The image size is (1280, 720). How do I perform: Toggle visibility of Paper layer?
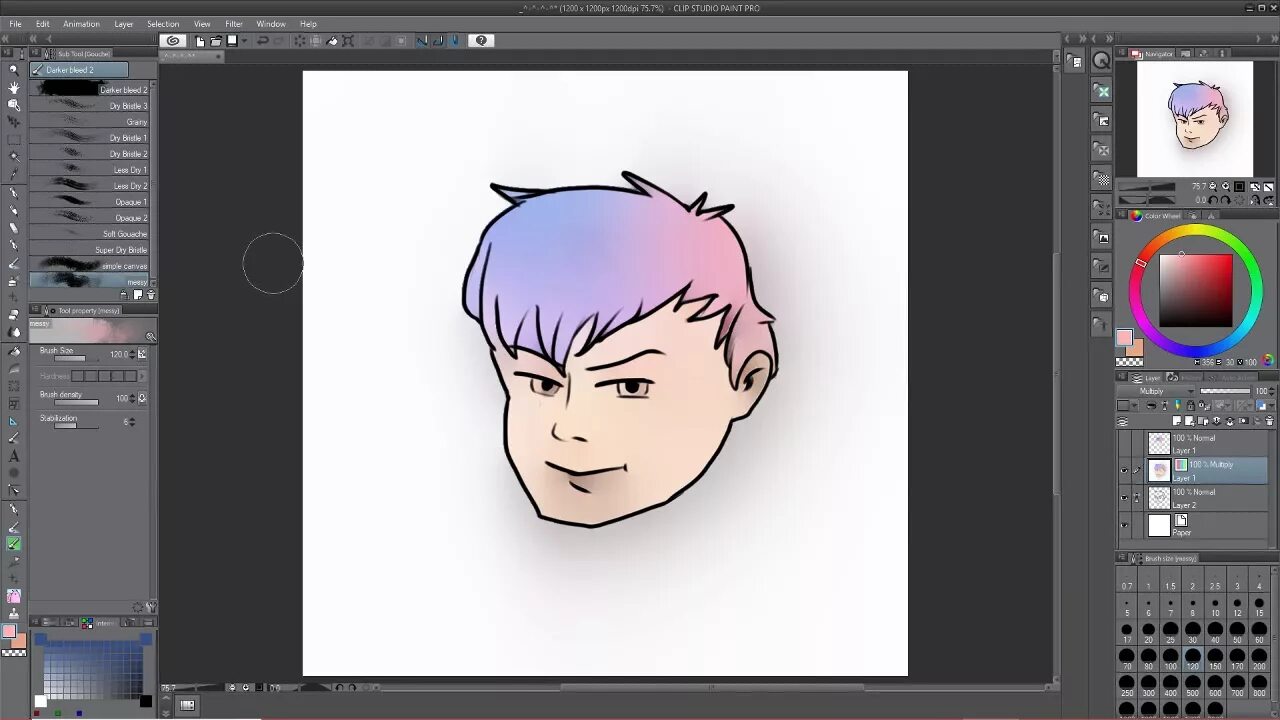[x=1124, y=525]
